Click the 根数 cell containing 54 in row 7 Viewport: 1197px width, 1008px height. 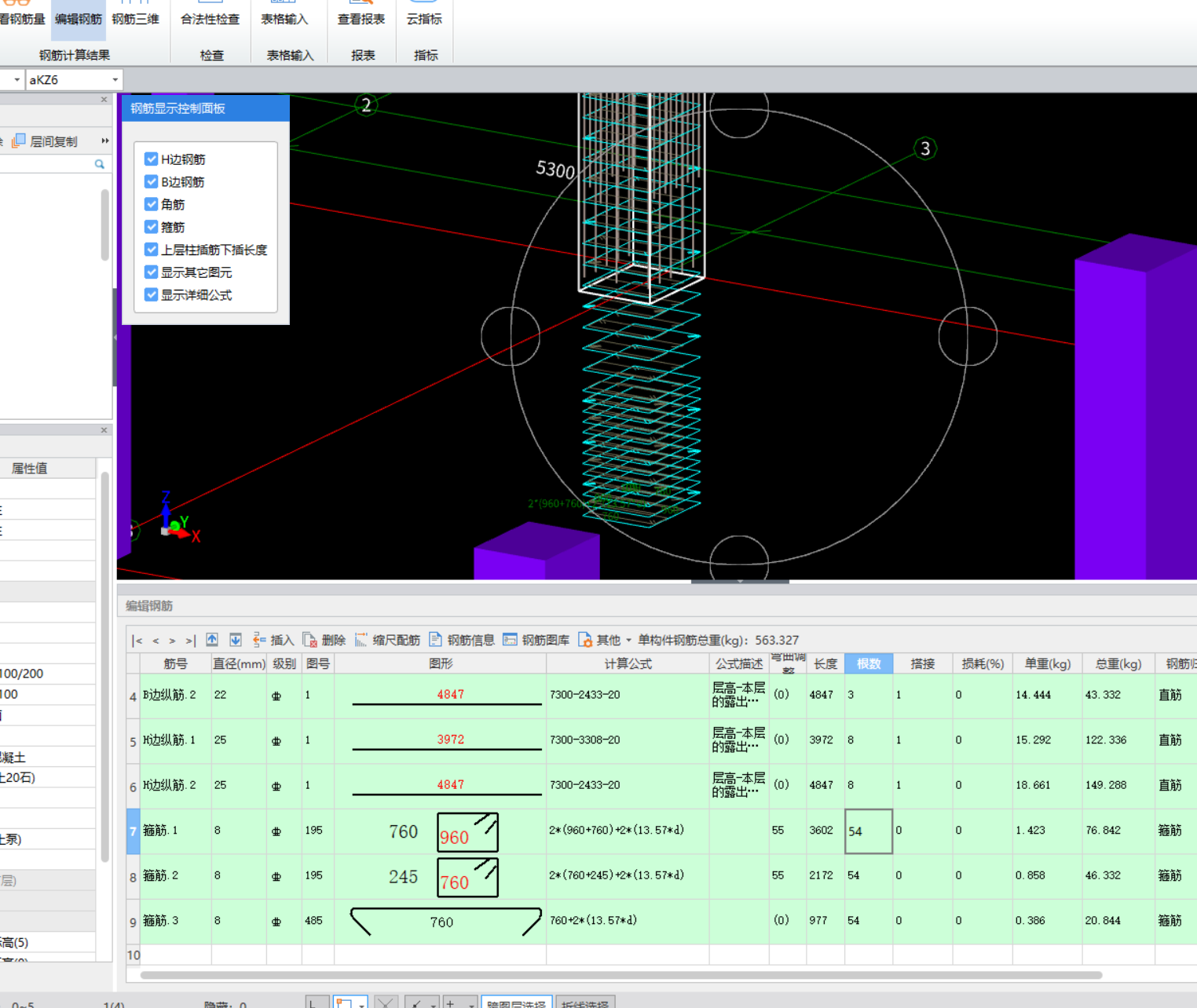[x=869, y=831]
